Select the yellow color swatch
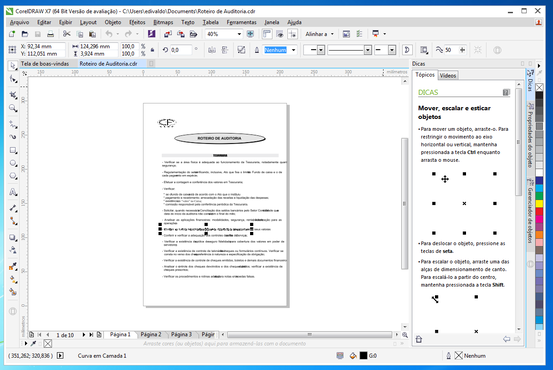Image resolution: width=553 pixels, height=370 pixels. pyautogui.click(x=539, y=204)
